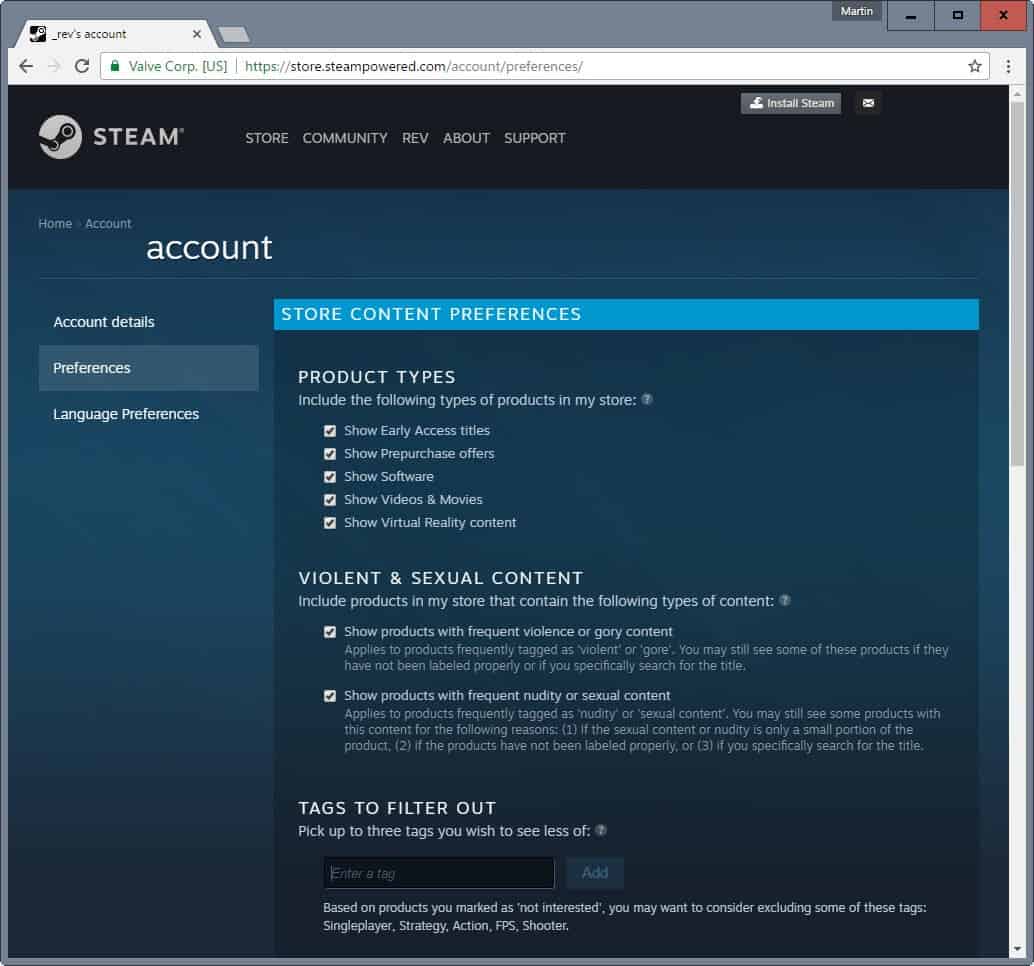This screenshot has height=966, width=1034.
Task: Minimize the browser window
Action: (x=911, y=15)
